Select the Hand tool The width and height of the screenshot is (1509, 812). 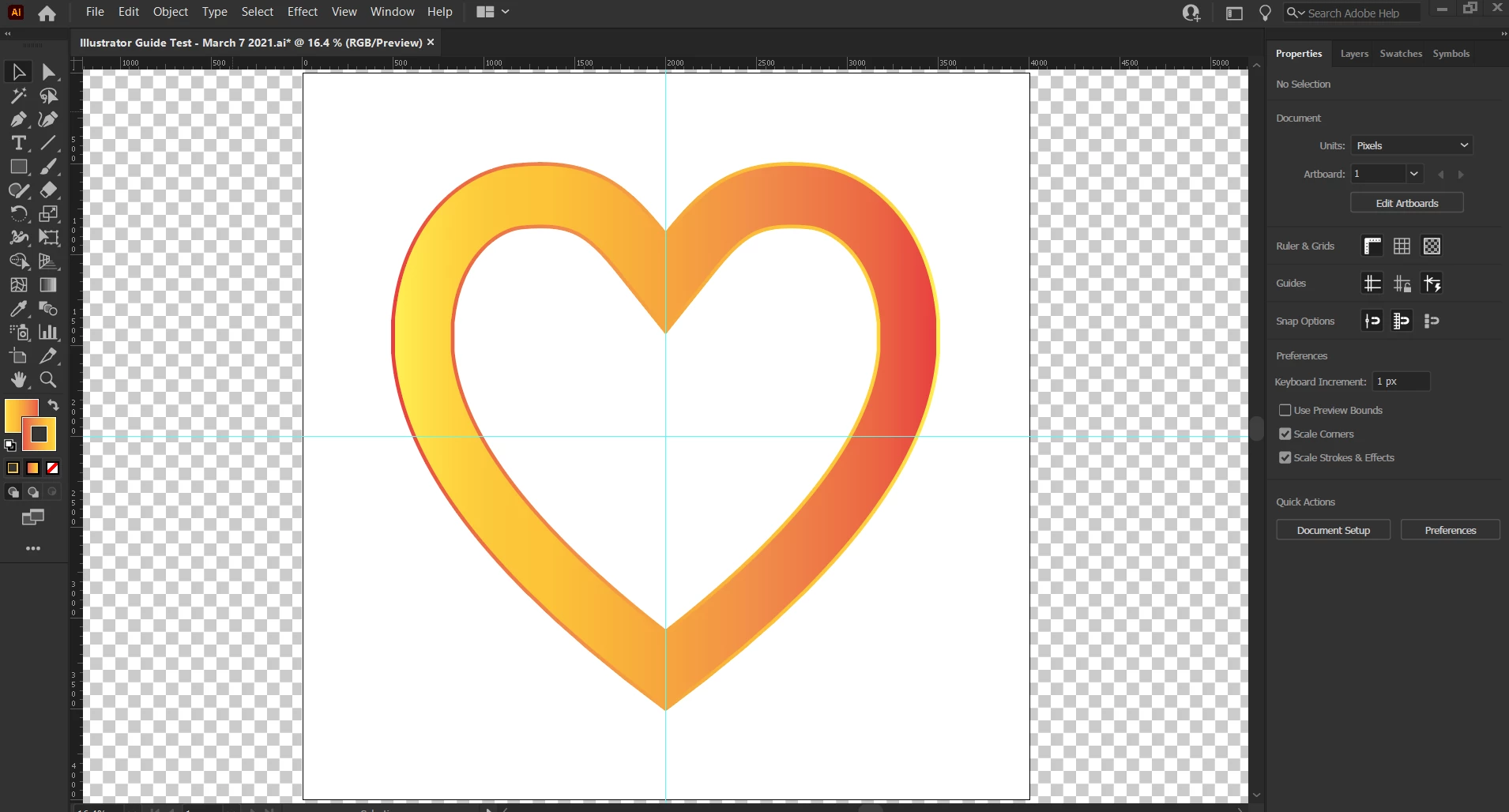click(x=19, y=380)
